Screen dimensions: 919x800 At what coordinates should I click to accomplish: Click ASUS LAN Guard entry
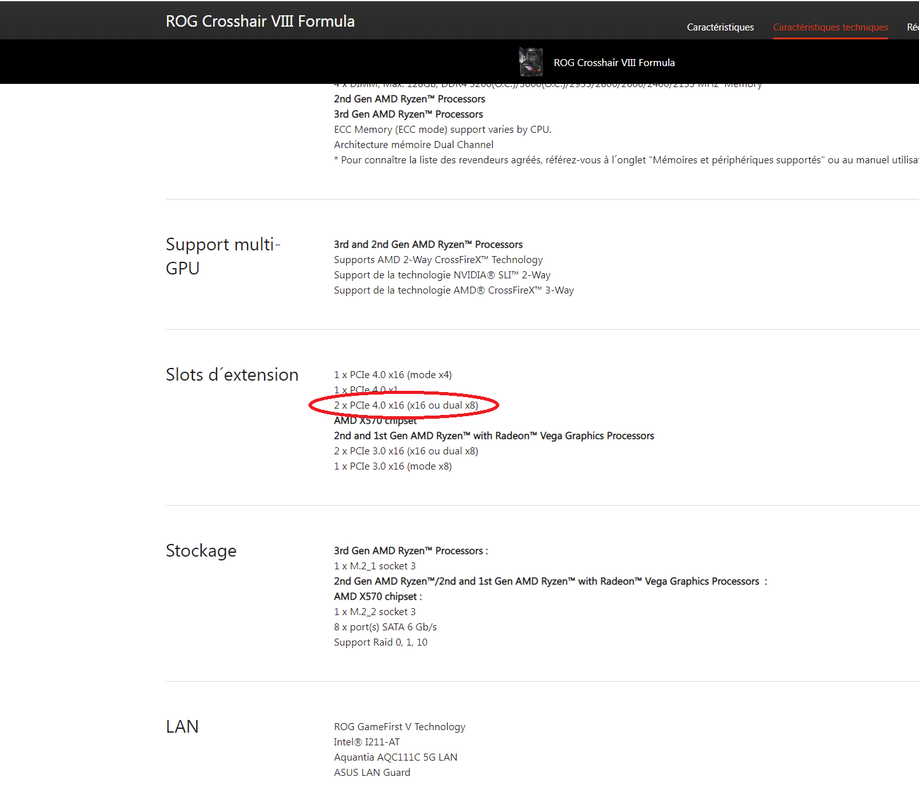click(x=372, y=772)
